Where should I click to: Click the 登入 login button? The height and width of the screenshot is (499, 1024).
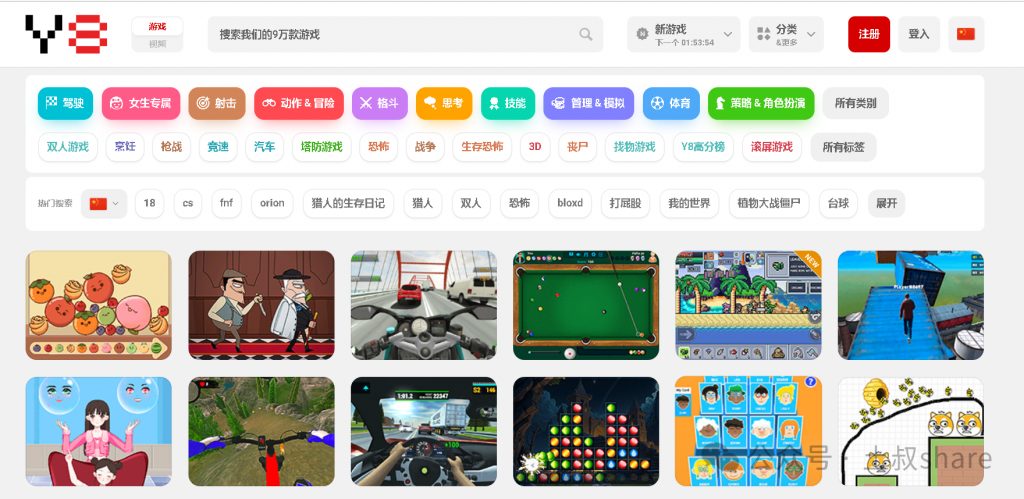click(918, 35)
